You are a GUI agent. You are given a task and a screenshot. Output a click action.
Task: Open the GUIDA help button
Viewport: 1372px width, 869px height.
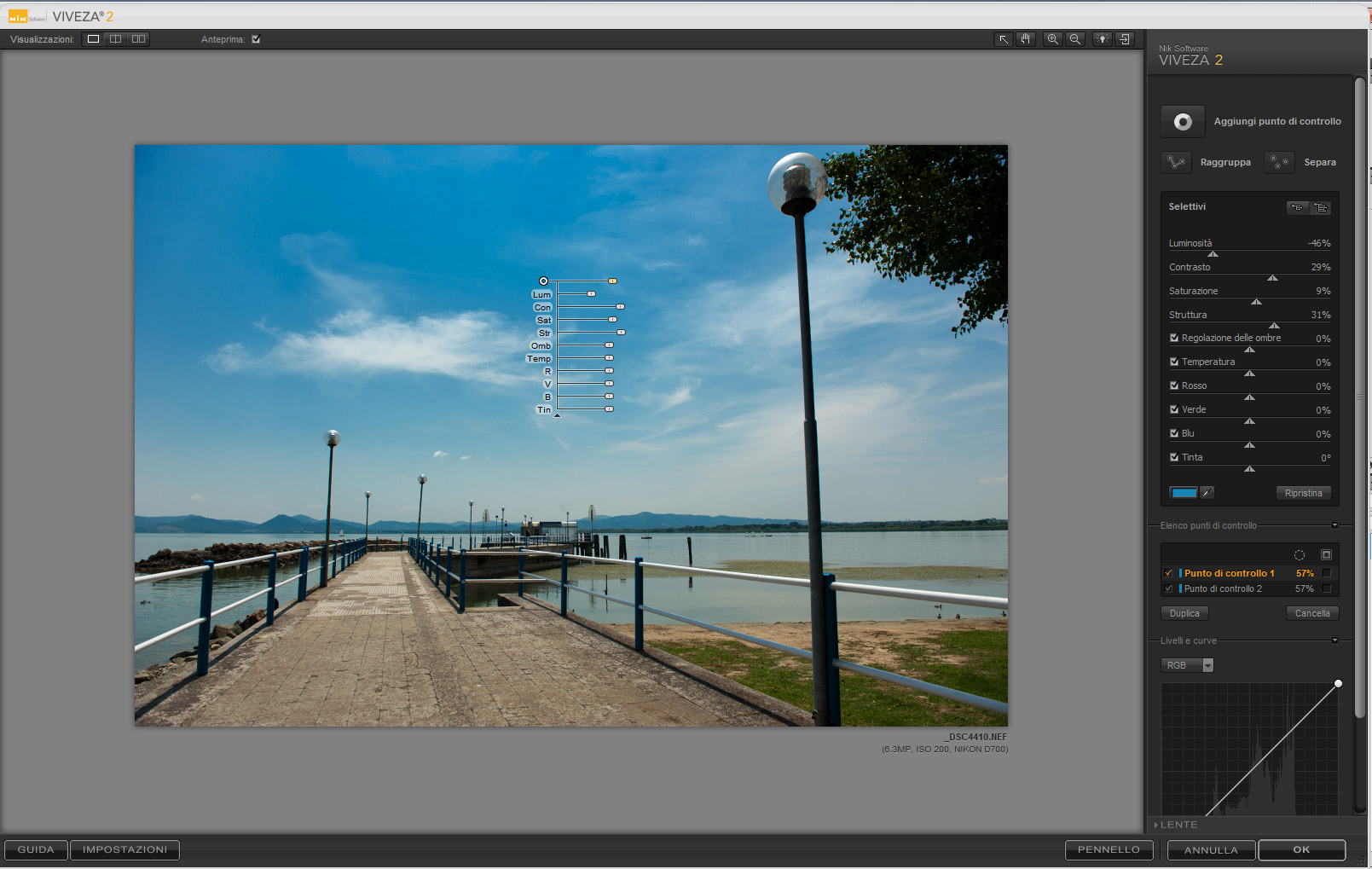[36, 849]
